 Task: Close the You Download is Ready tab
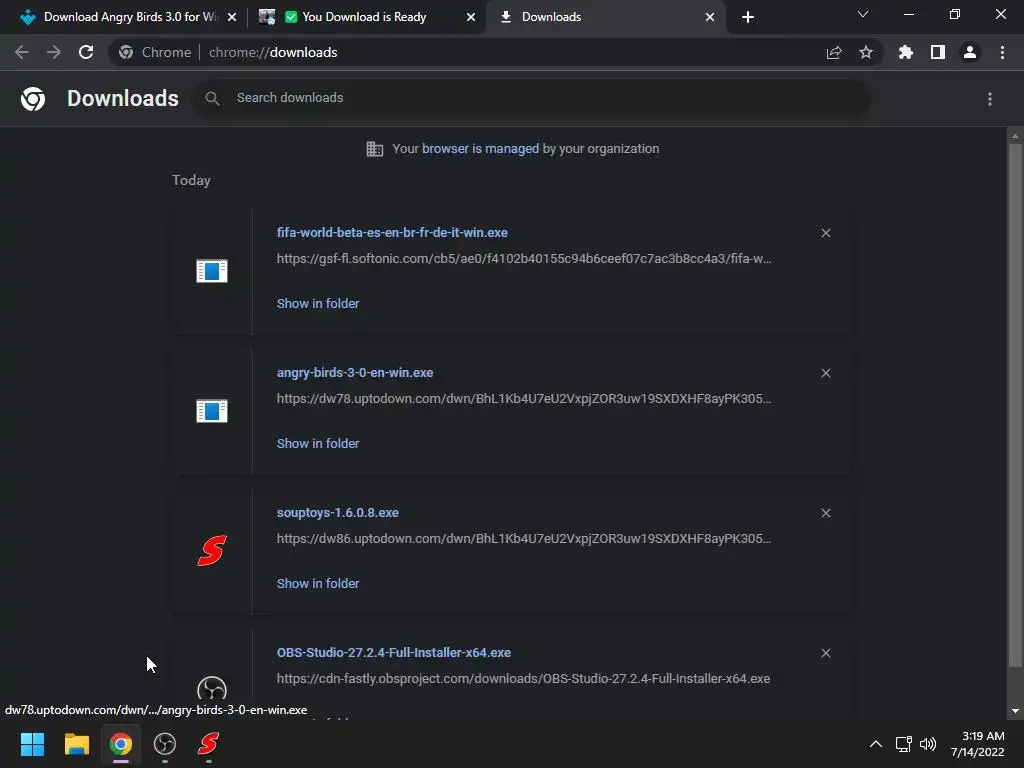pos(471,17)
